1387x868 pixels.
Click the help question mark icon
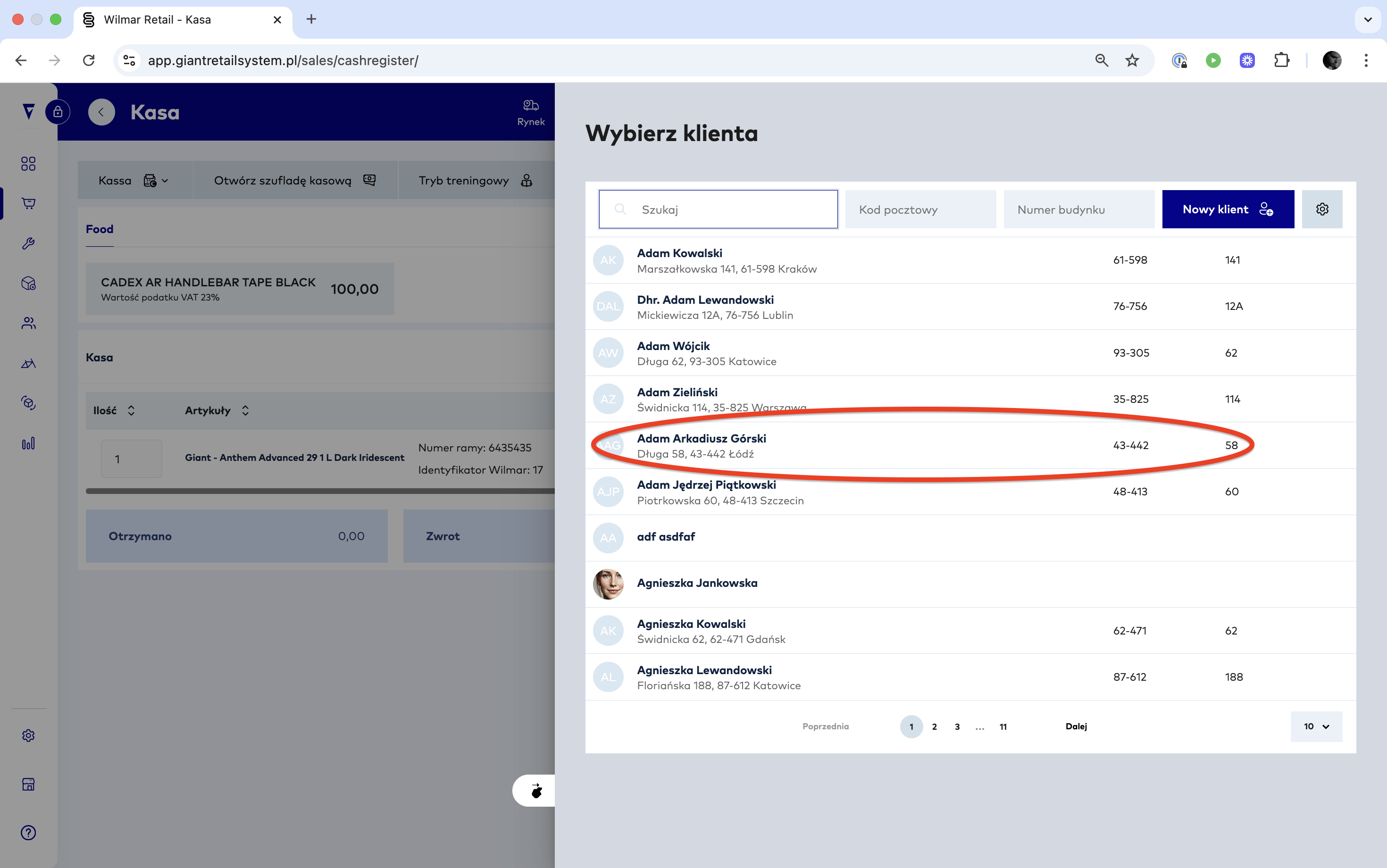coord(28,833)
